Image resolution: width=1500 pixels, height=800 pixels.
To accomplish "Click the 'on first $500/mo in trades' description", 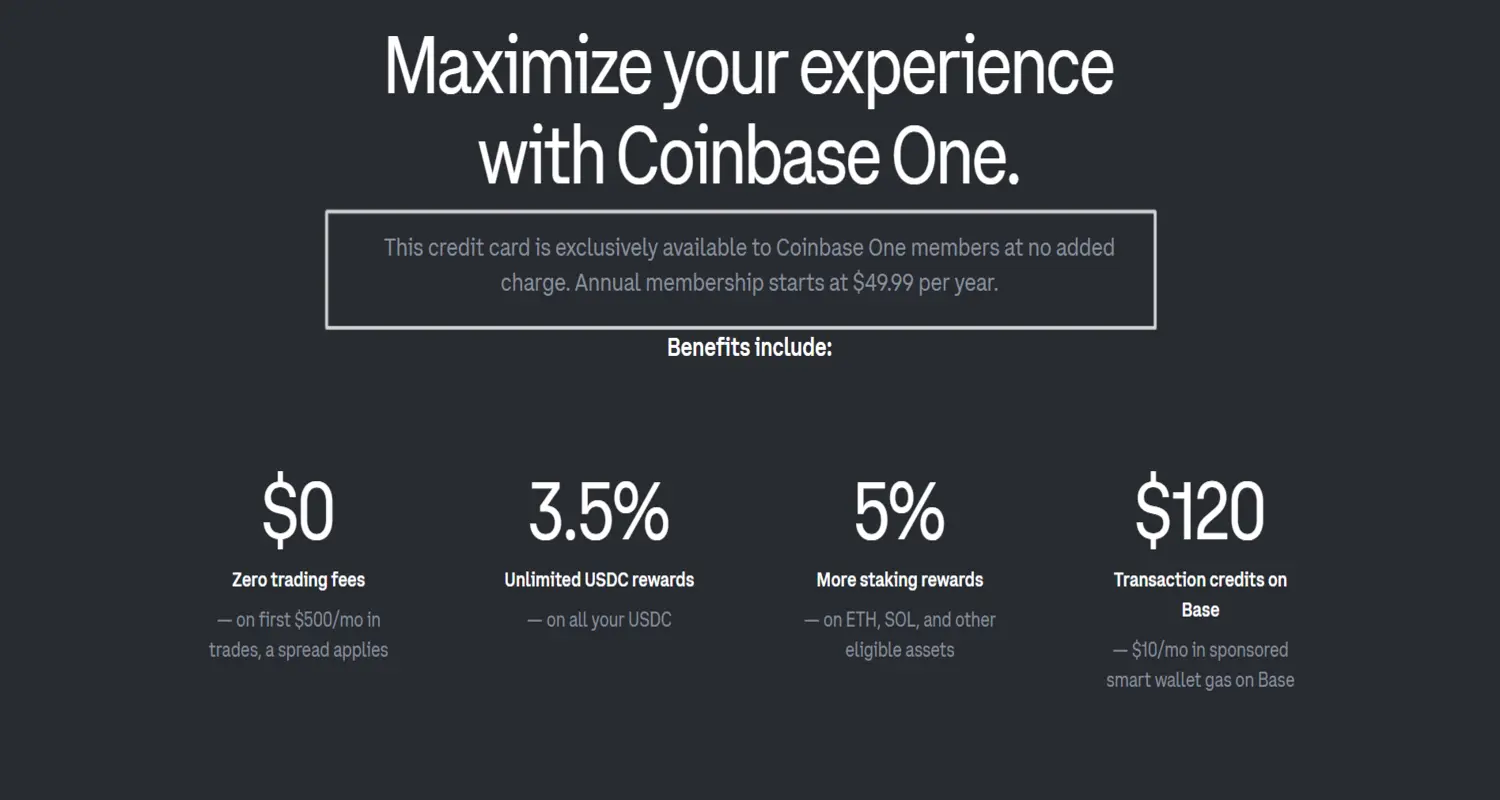I will pos(298,620).
